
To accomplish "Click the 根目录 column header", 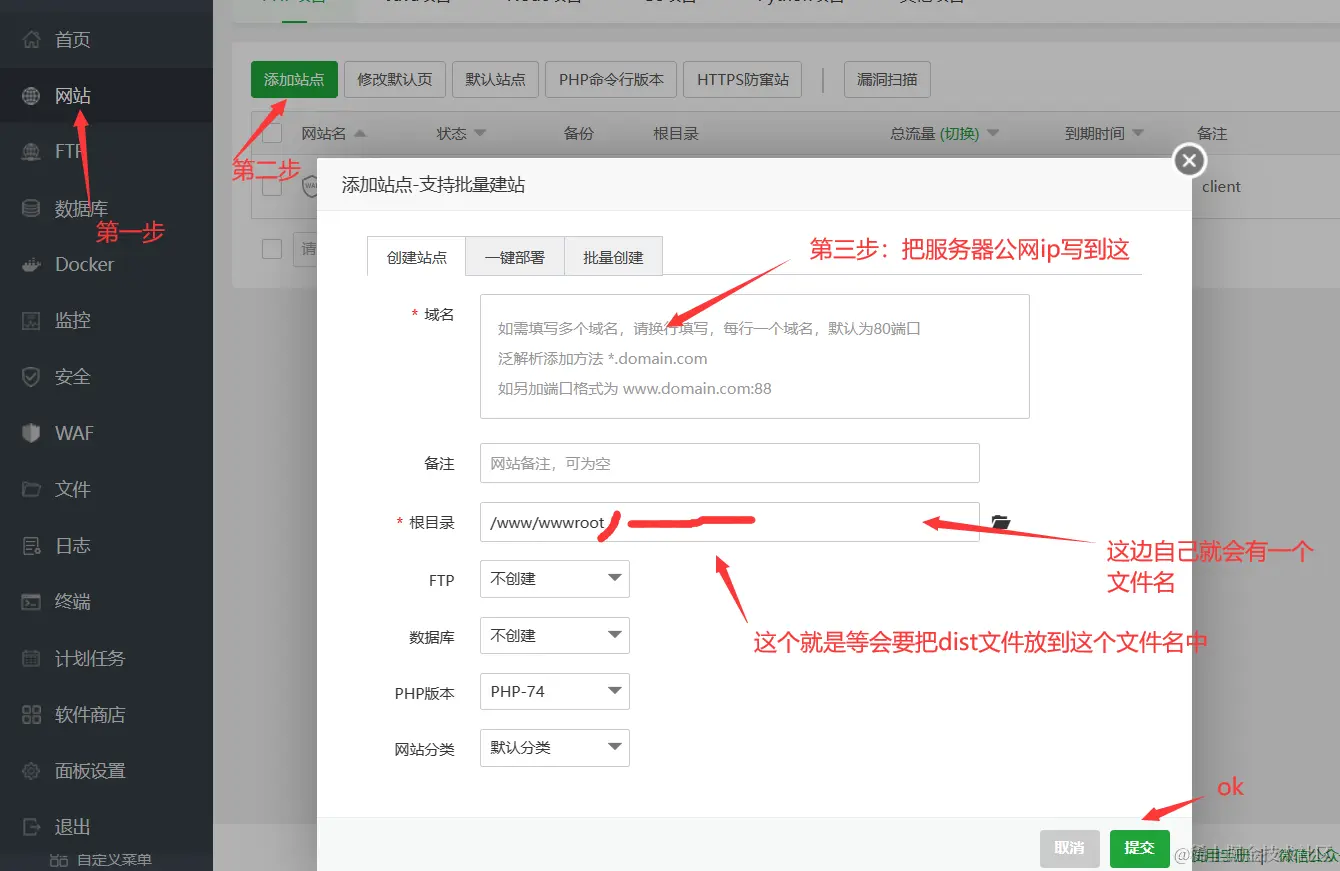I will tap(676, 133).
